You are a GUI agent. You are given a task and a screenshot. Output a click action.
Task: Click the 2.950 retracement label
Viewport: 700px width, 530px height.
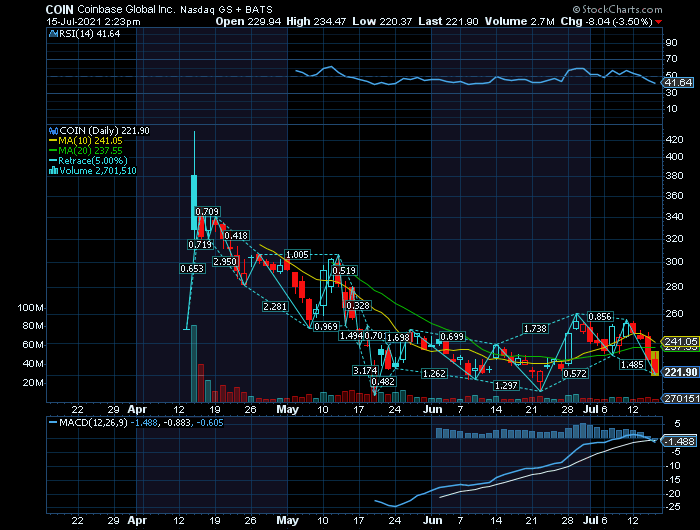(225, 261)
